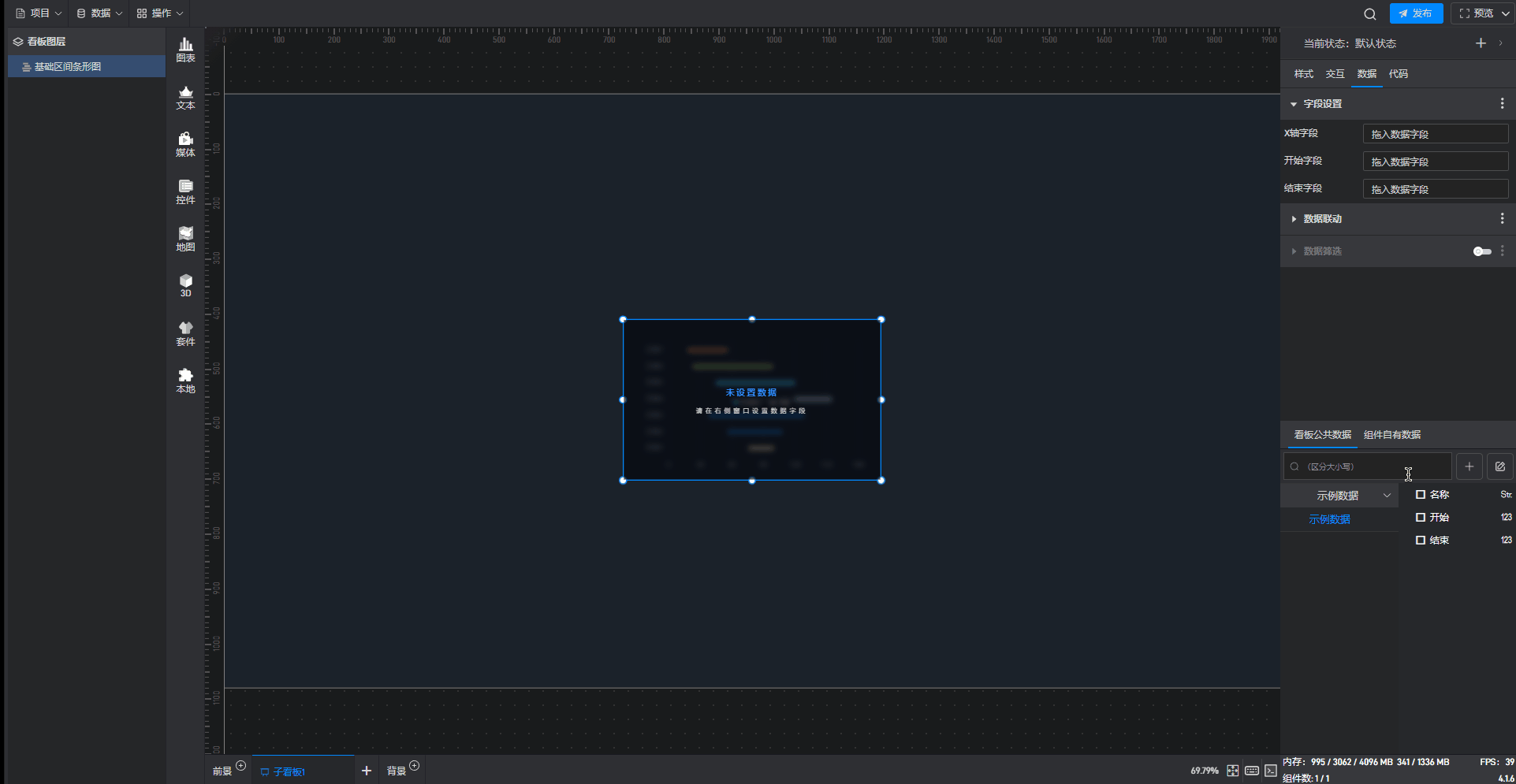1516x784 pixels.
Task: Open the 图表 chart components icon
Action: point(185,50)
